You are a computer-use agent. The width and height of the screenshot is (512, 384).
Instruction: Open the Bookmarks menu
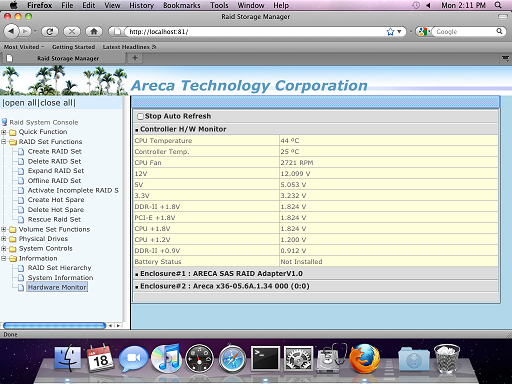click(182, 5)
